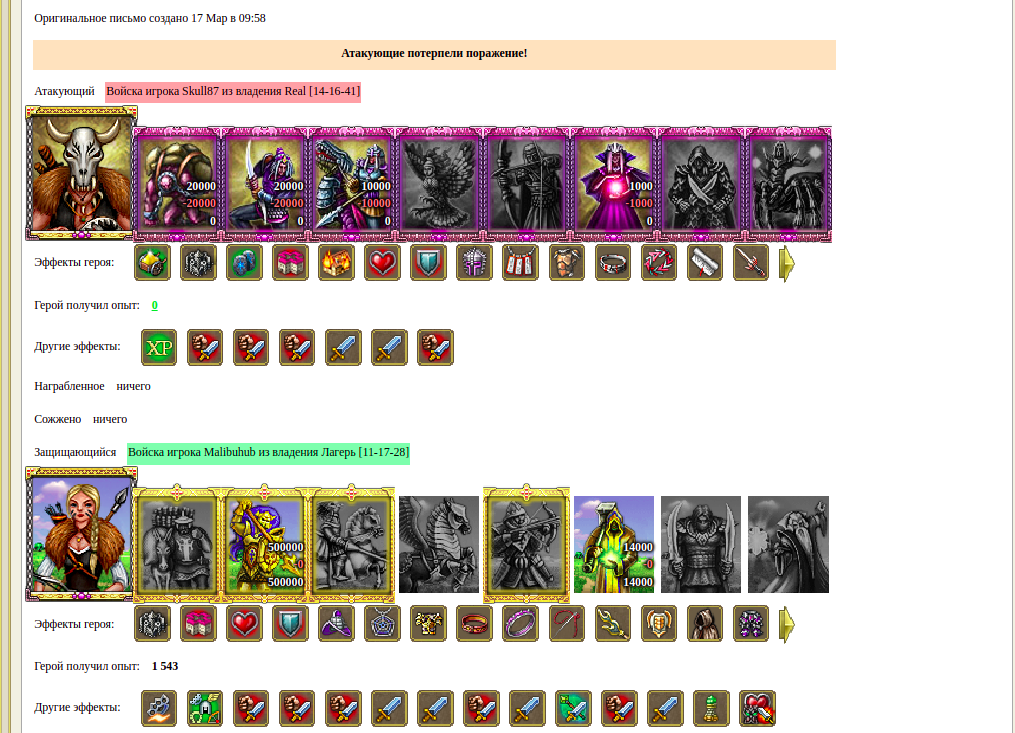Click the defender's trident effect icon

point(612,624)
